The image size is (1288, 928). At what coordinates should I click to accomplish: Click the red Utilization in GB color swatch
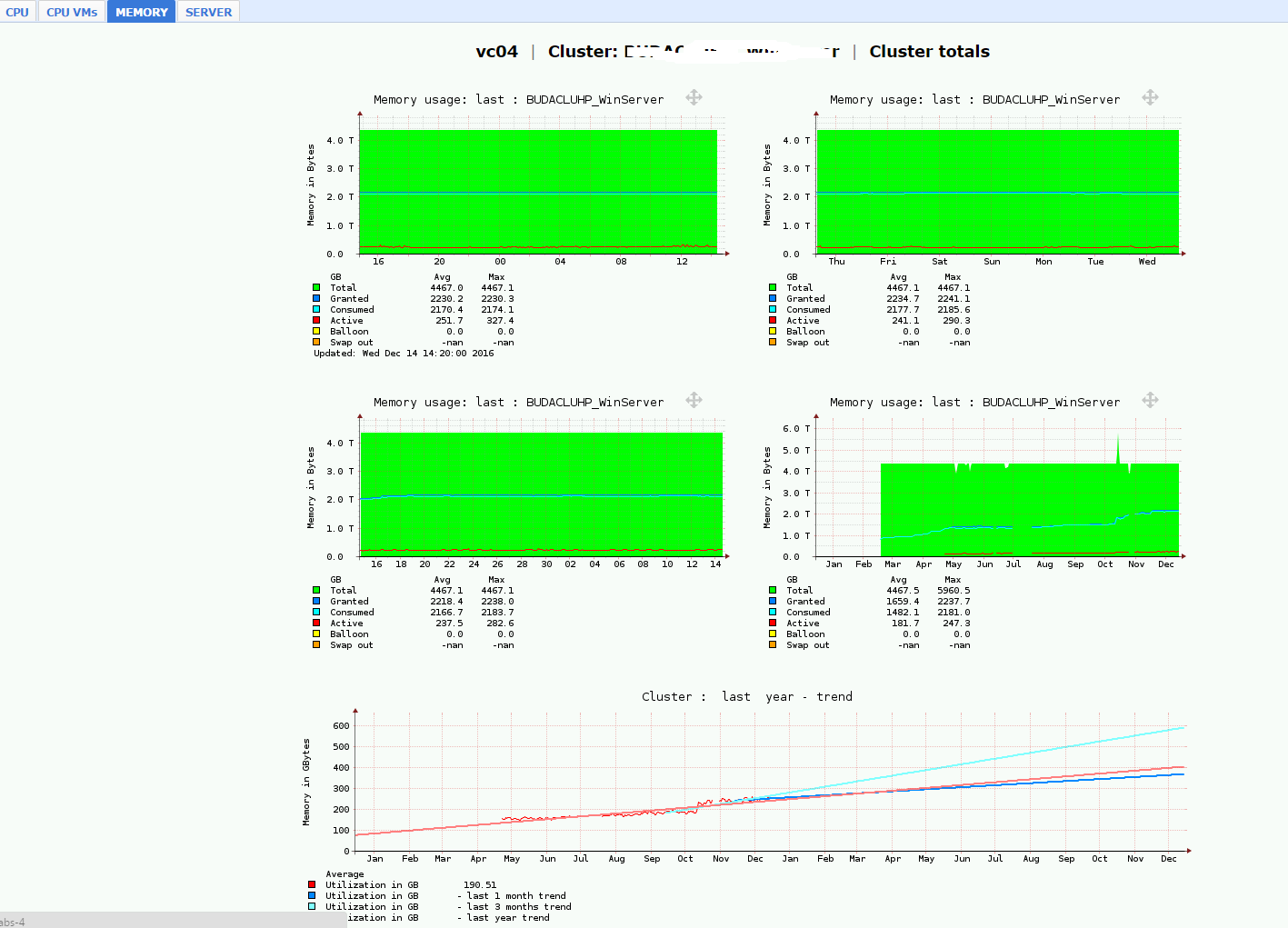coord(312,884)
